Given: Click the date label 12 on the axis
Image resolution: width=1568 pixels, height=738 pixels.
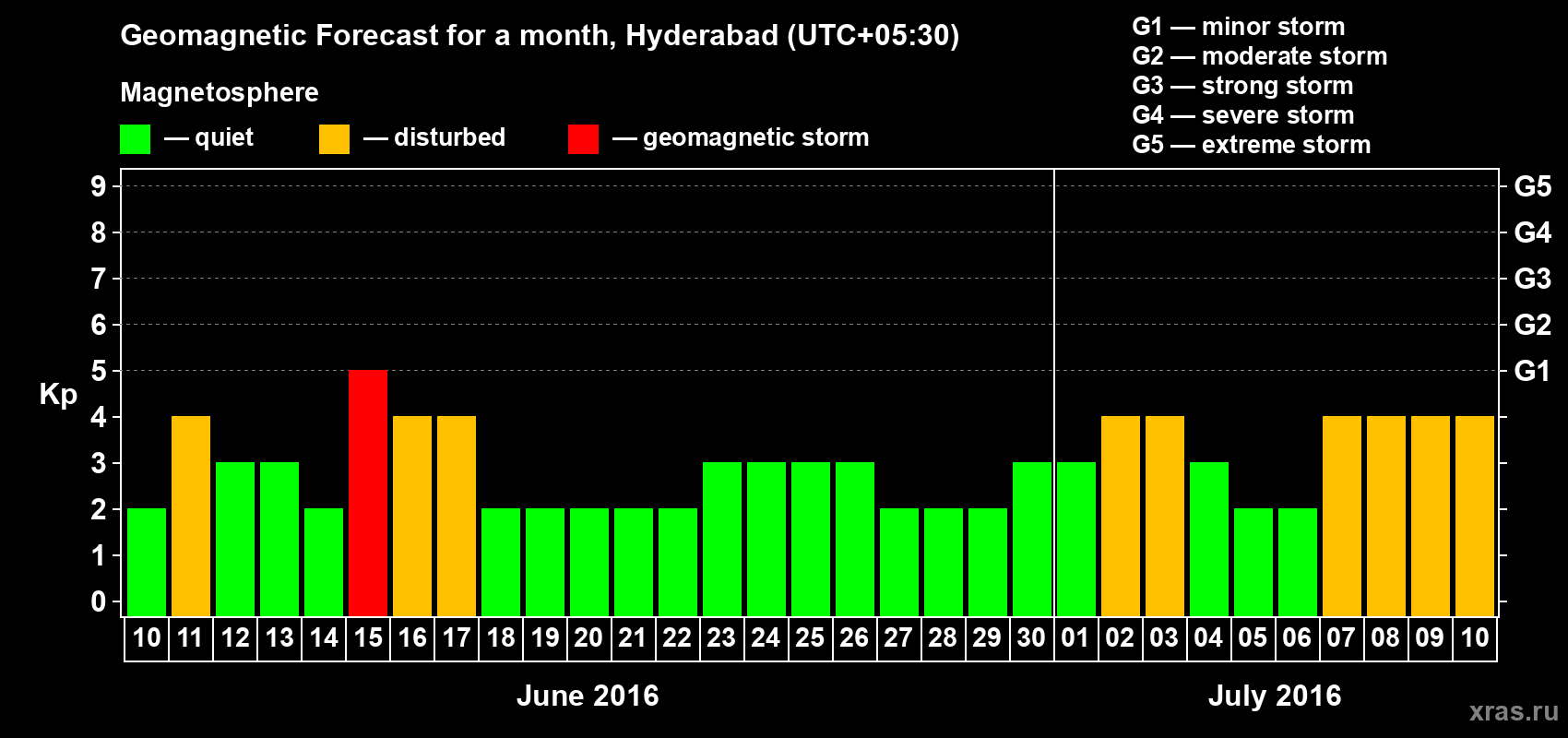Looking at the screenshot, I should (x=235, y=638).
